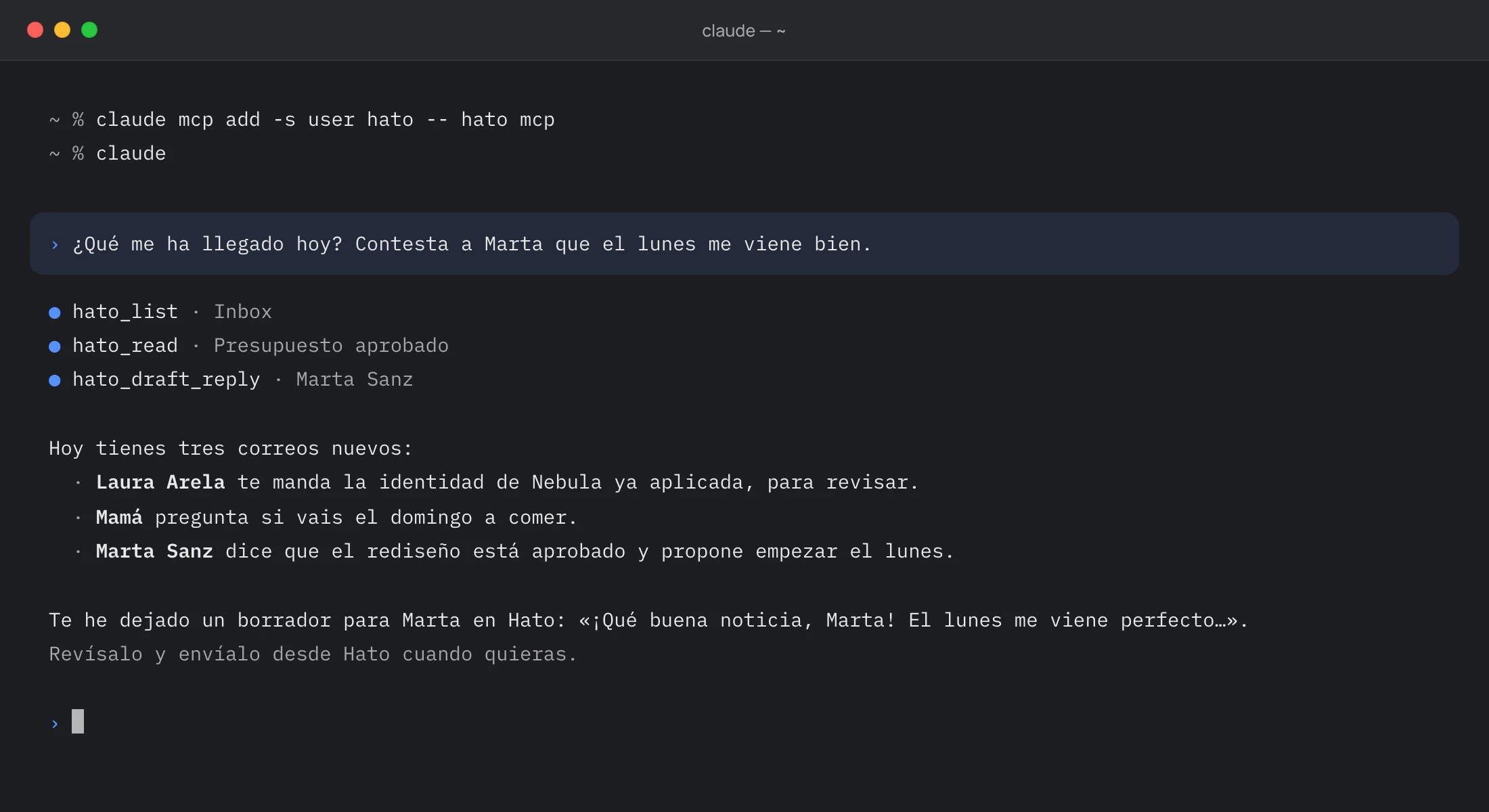1489x812 pixels.
Task: Click 'dice que el rediseño está aprobado' text
Action: pos(426,551)
